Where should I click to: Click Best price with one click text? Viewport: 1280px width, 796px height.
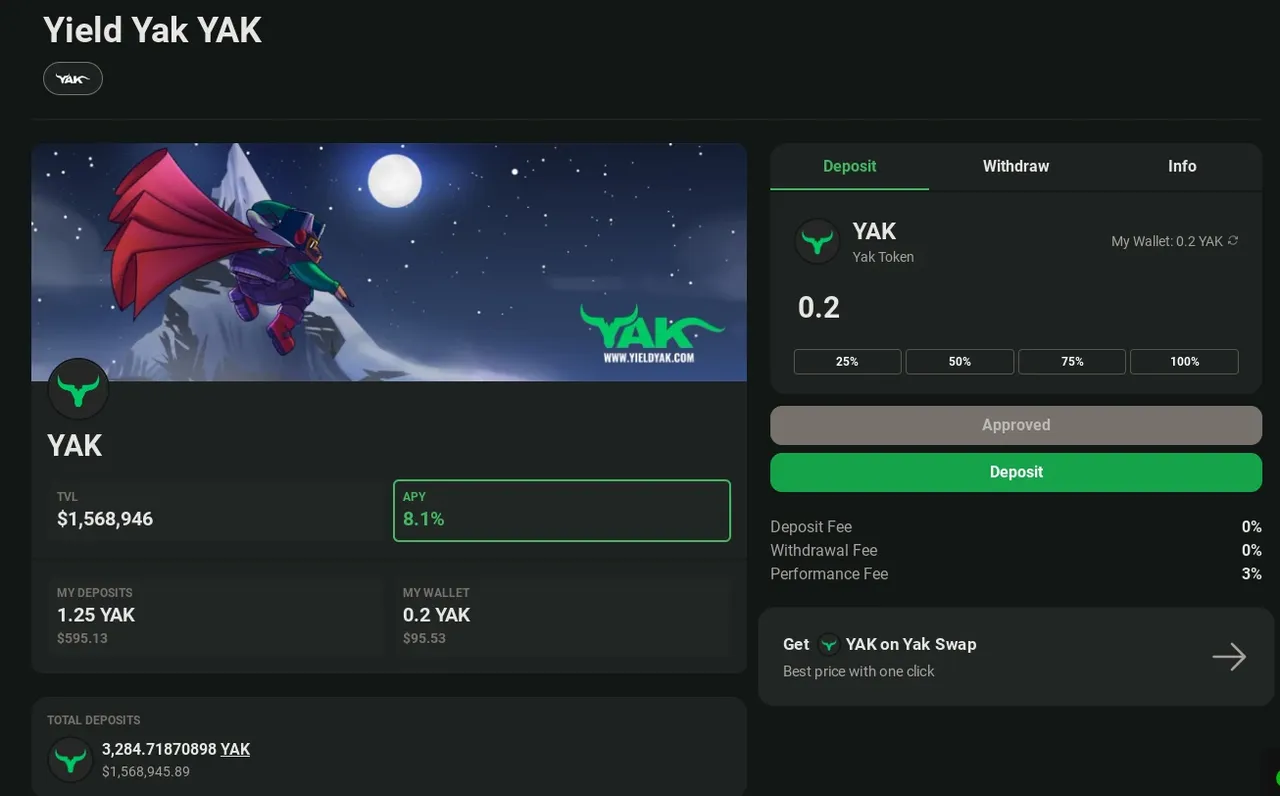tap(858, 671)
